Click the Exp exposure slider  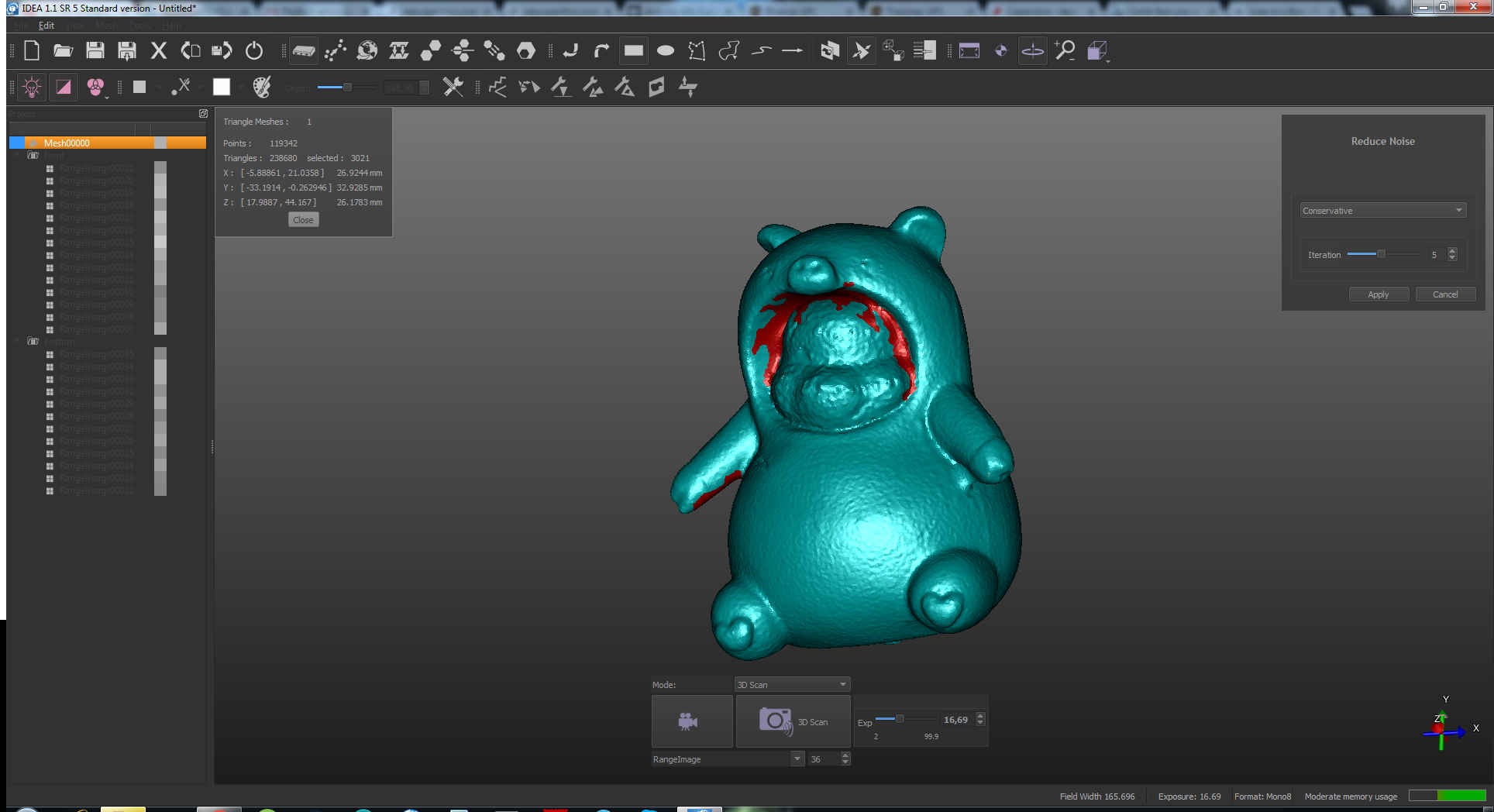[905, 719]
